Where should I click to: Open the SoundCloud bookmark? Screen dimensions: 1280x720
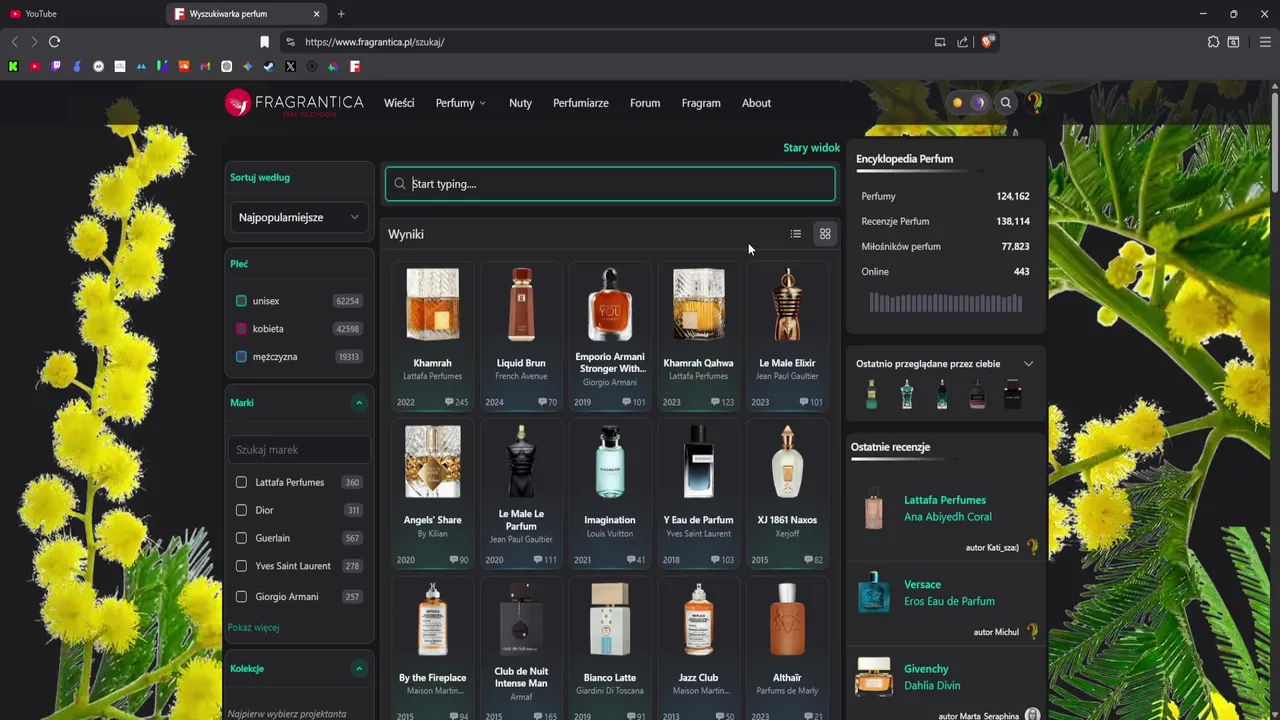[x=184, y=67]
